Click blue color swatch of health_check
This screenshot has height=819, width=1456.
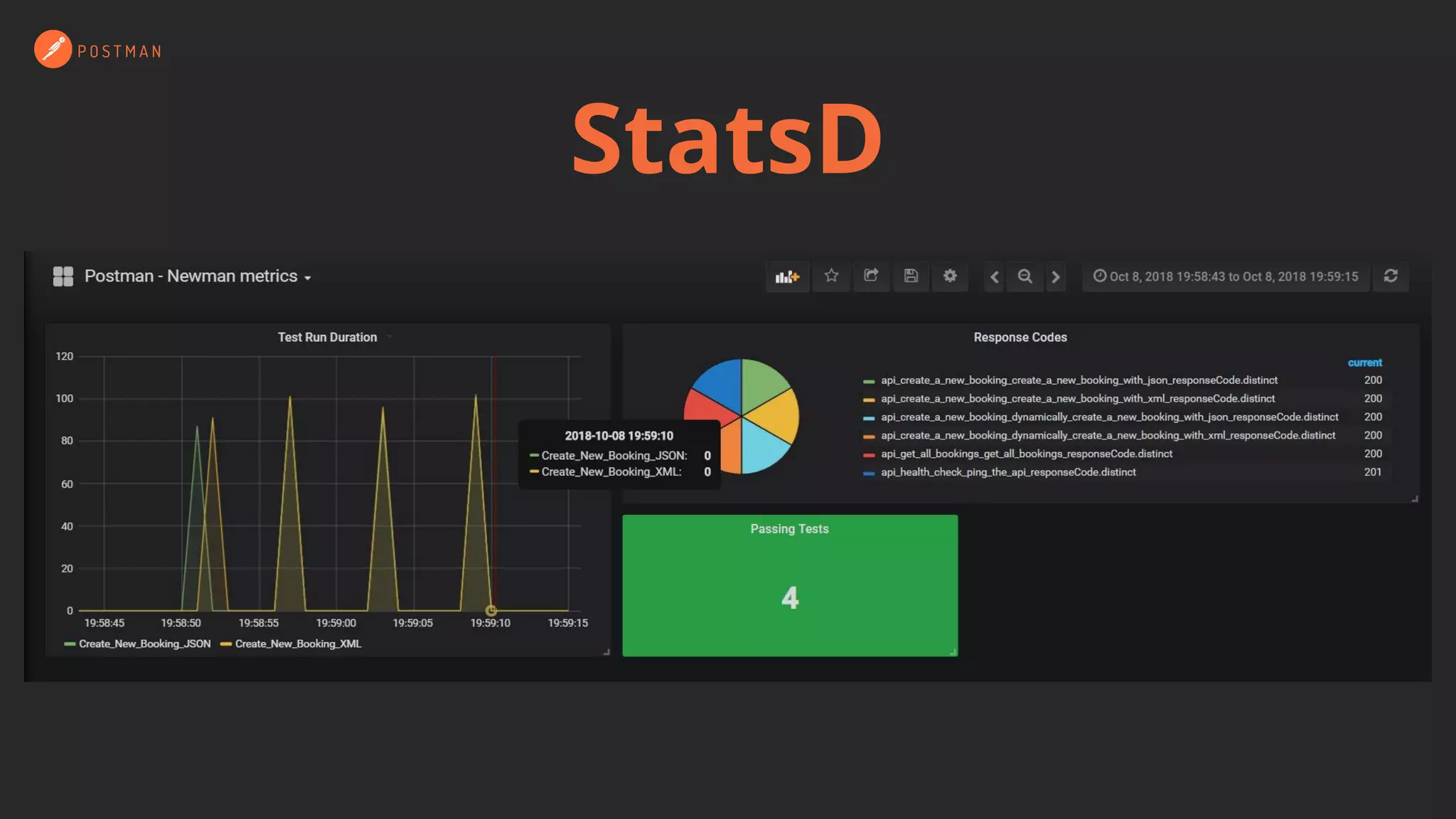click(x=869, y=473)
